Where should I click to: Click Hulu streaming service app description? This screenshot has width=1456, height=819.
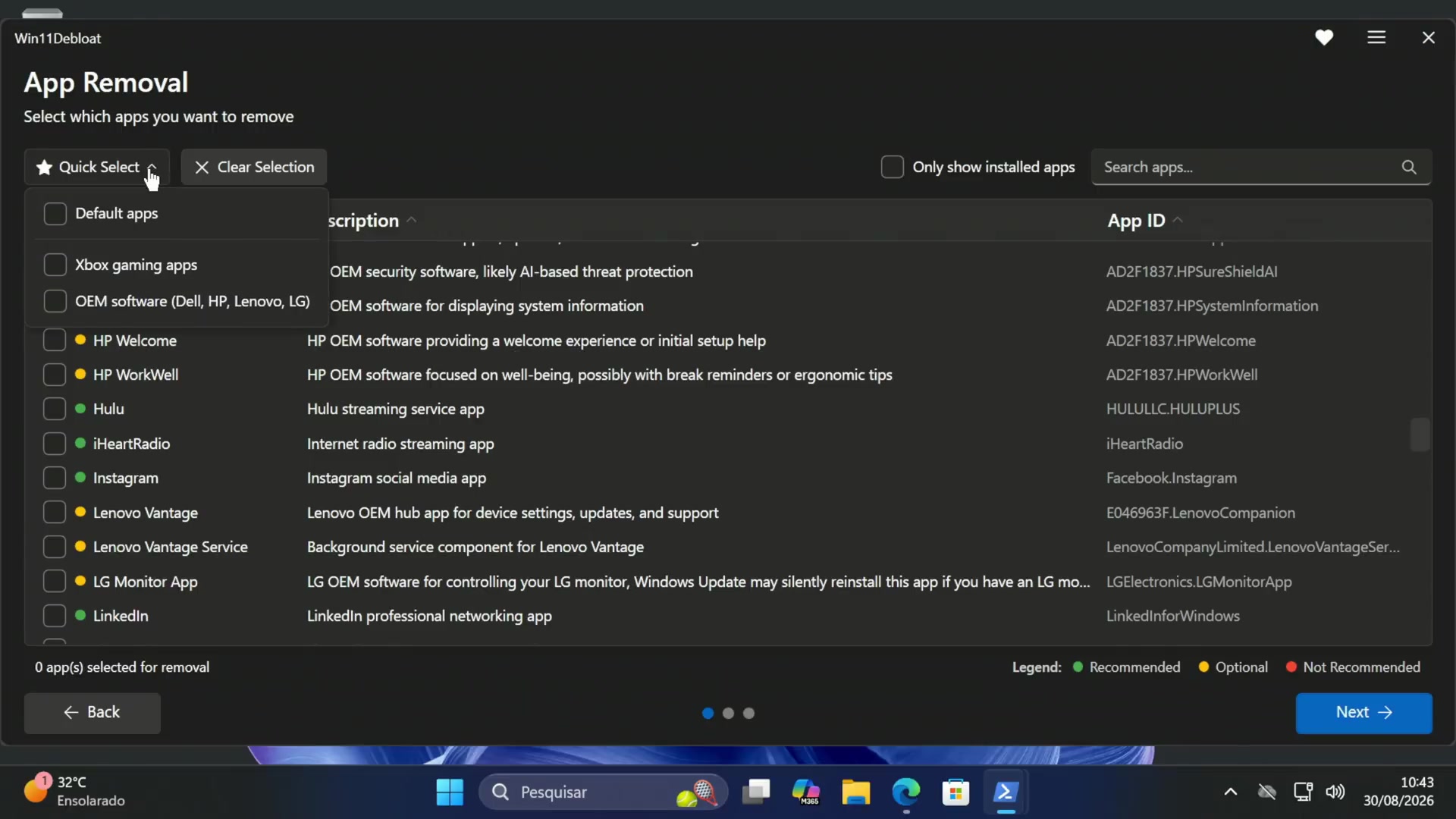click(x=395, y=409)
